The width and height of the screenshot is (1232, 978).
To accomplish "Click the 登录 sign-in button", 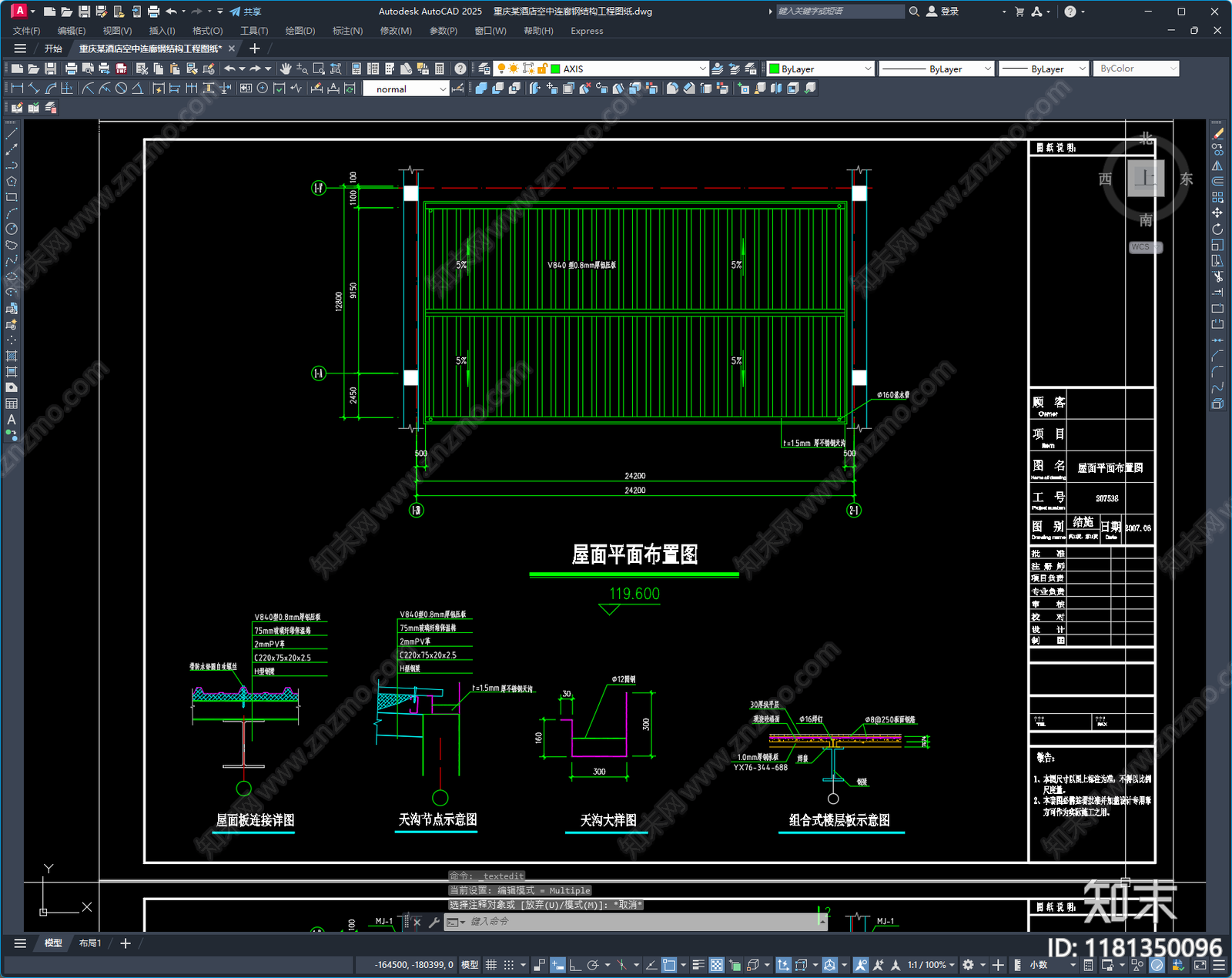I will tap(942, 12).
